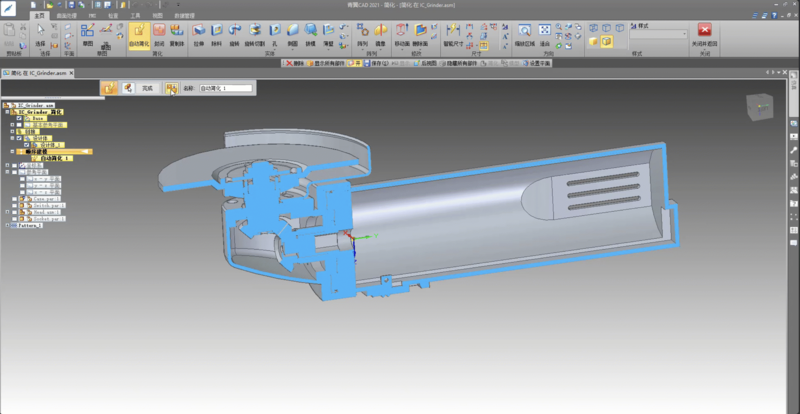Toggle checkbox next to Case.par:1
800x414 pixels.
15,198
